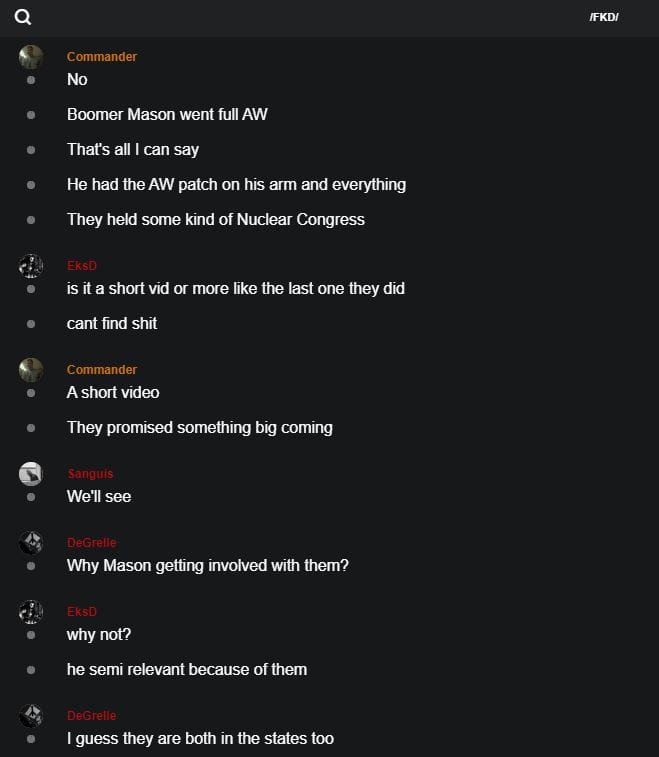Click the bullet beside "cant find shit"
659x757 pixels.
31,324
